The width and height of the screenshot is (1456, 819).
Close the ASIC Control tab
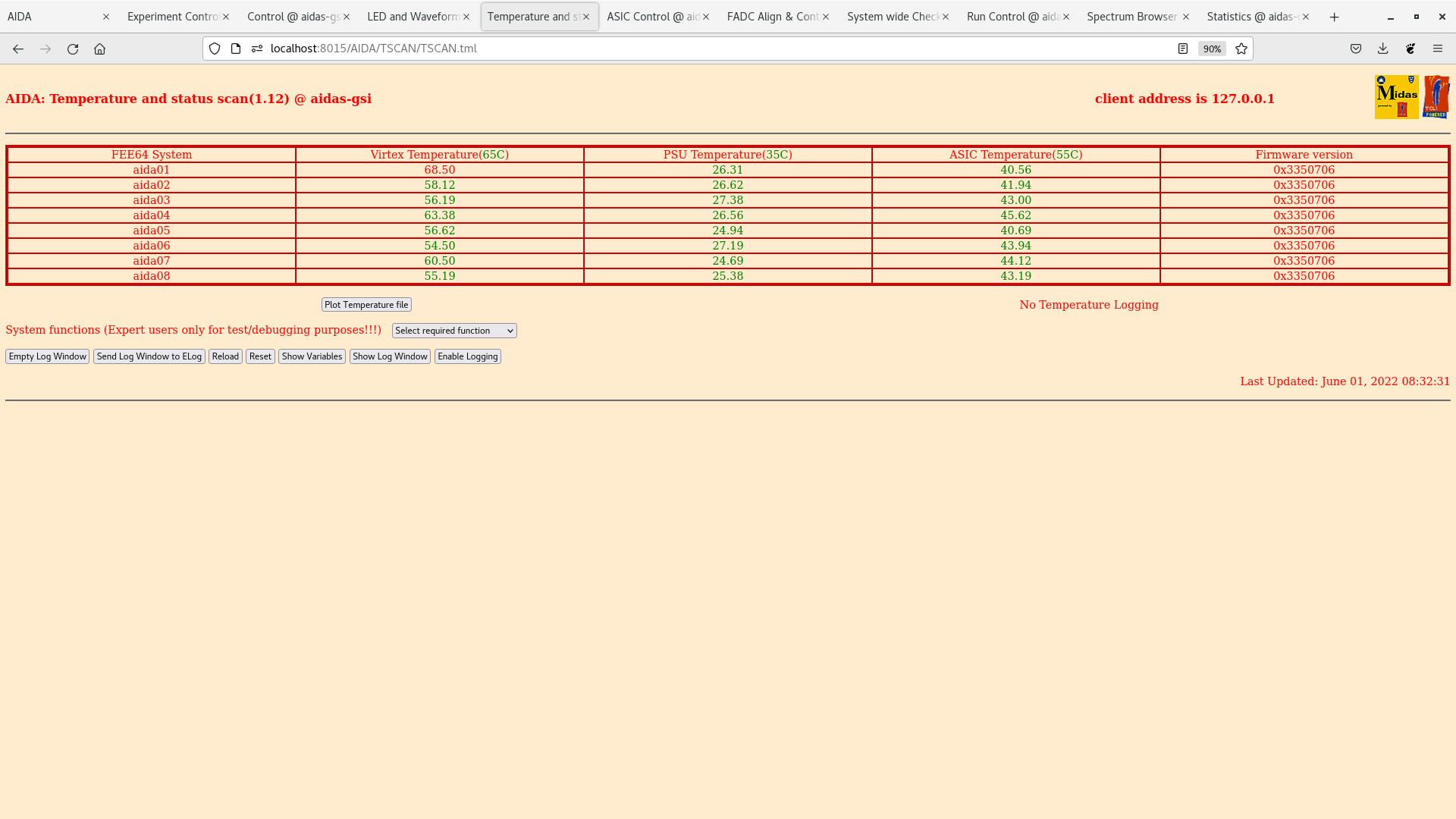(706, 17)
